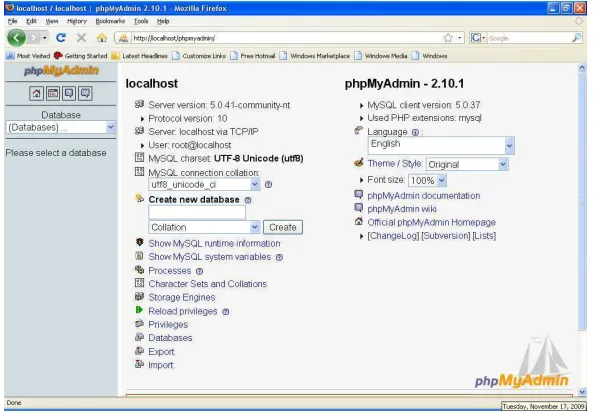Click the help icon next to connection collation
596x416 pixels.
(268, 185)
